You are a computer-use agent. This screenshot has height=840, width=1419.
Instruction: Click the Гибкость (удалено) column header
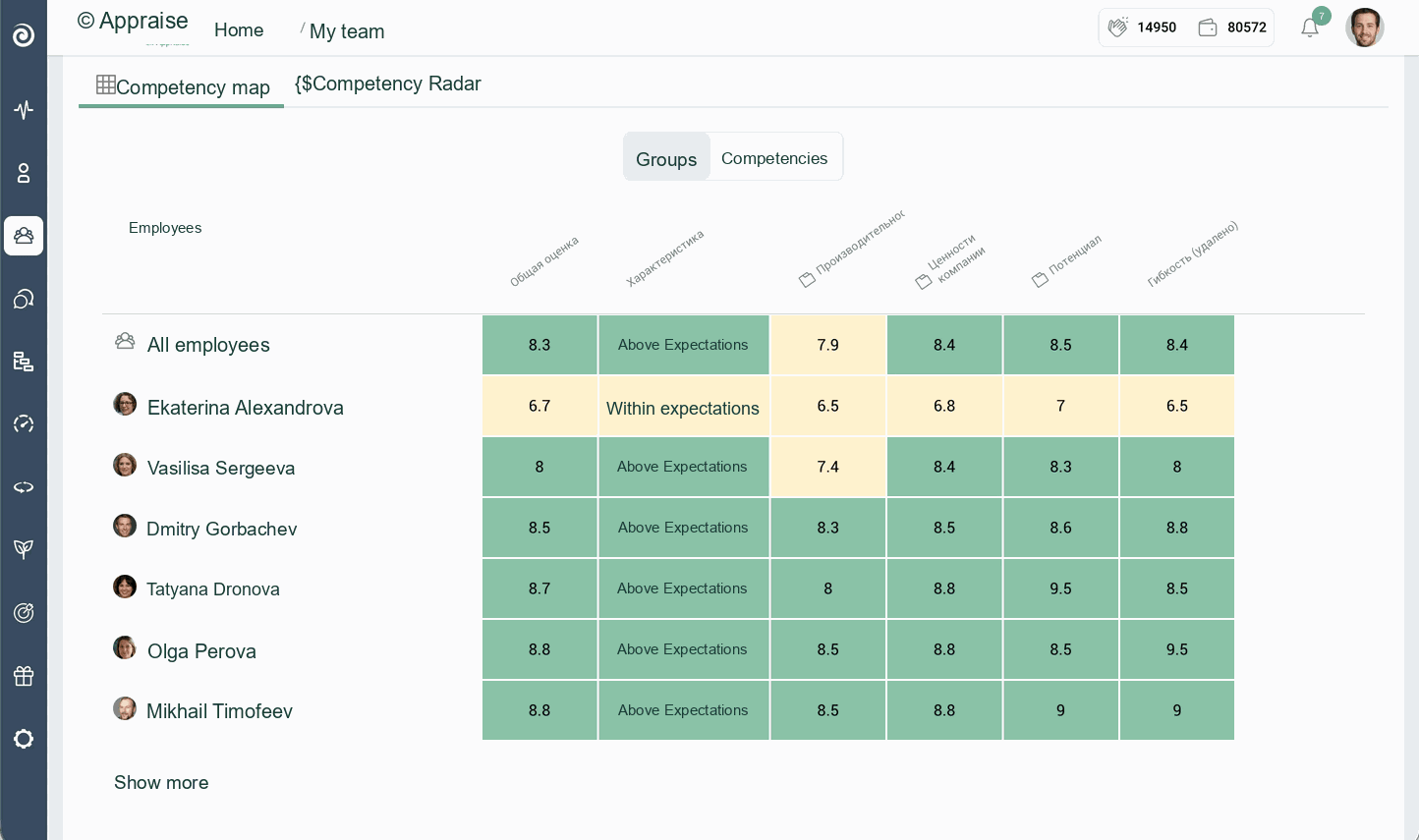click(x=1193, y=253)
